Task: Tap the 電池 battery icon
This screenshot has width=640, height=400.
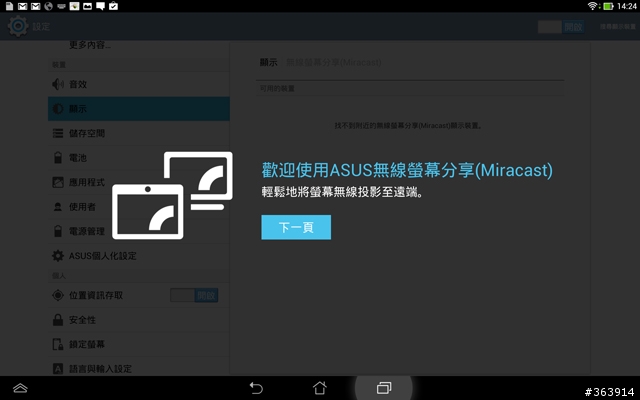Action: click(x=58, y=158)
